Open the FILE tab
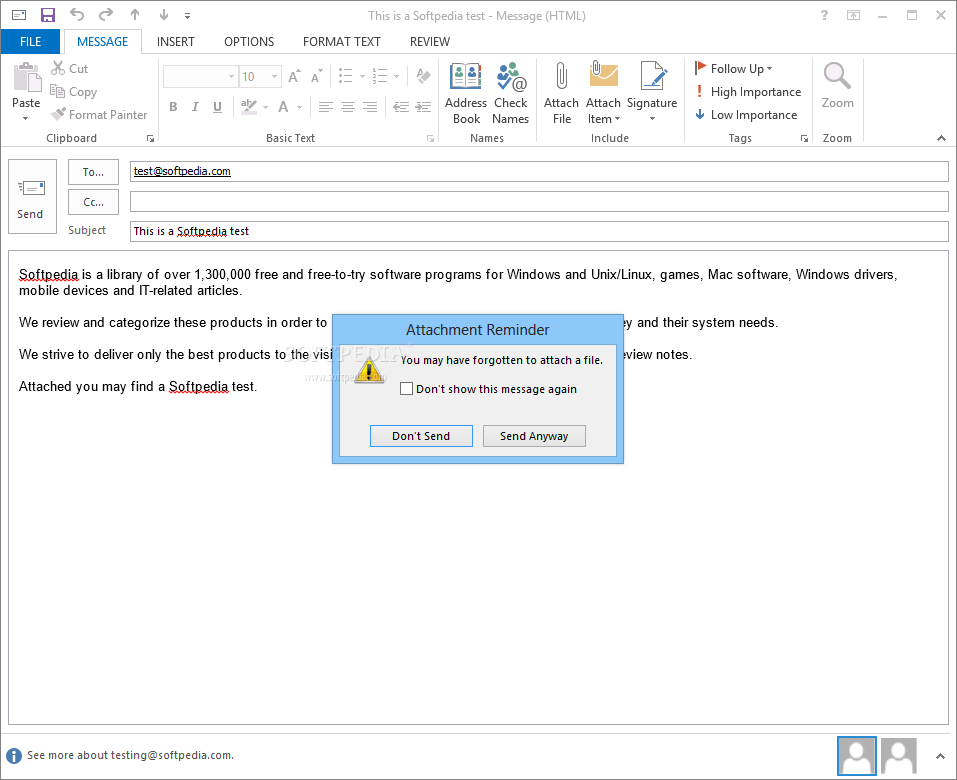 (31, 42)
